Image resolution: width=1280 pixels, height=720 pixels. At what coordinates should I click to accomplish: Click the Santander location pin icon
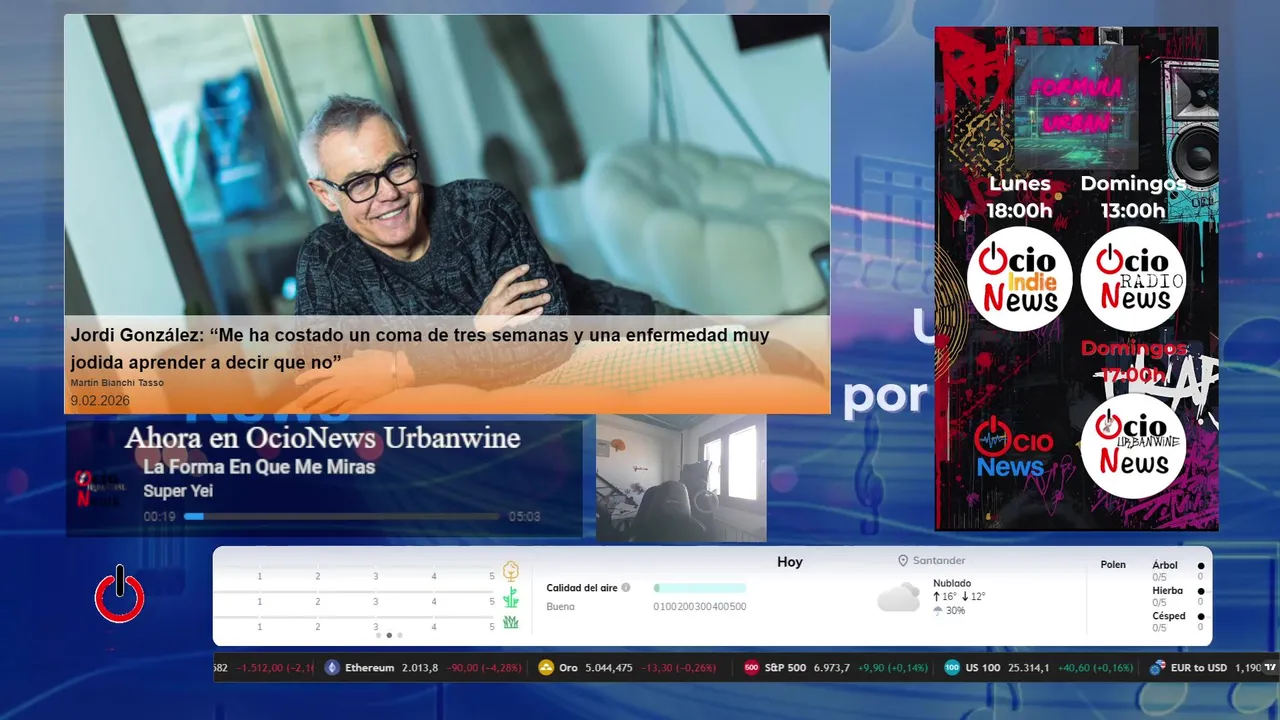tap(903, 561)
